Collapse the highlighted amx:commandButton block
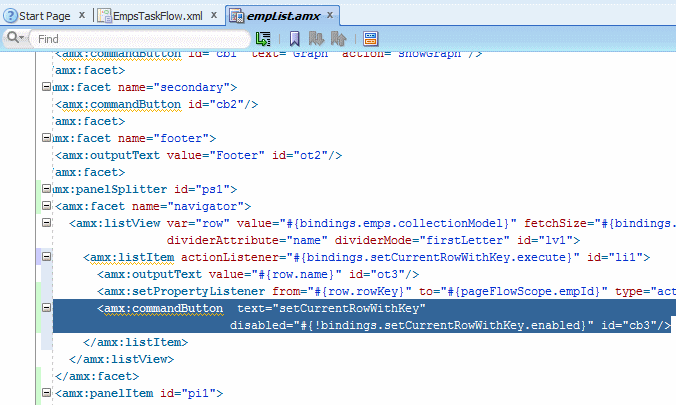This screenshot has width=676, height=405. (x=46, y=308)
